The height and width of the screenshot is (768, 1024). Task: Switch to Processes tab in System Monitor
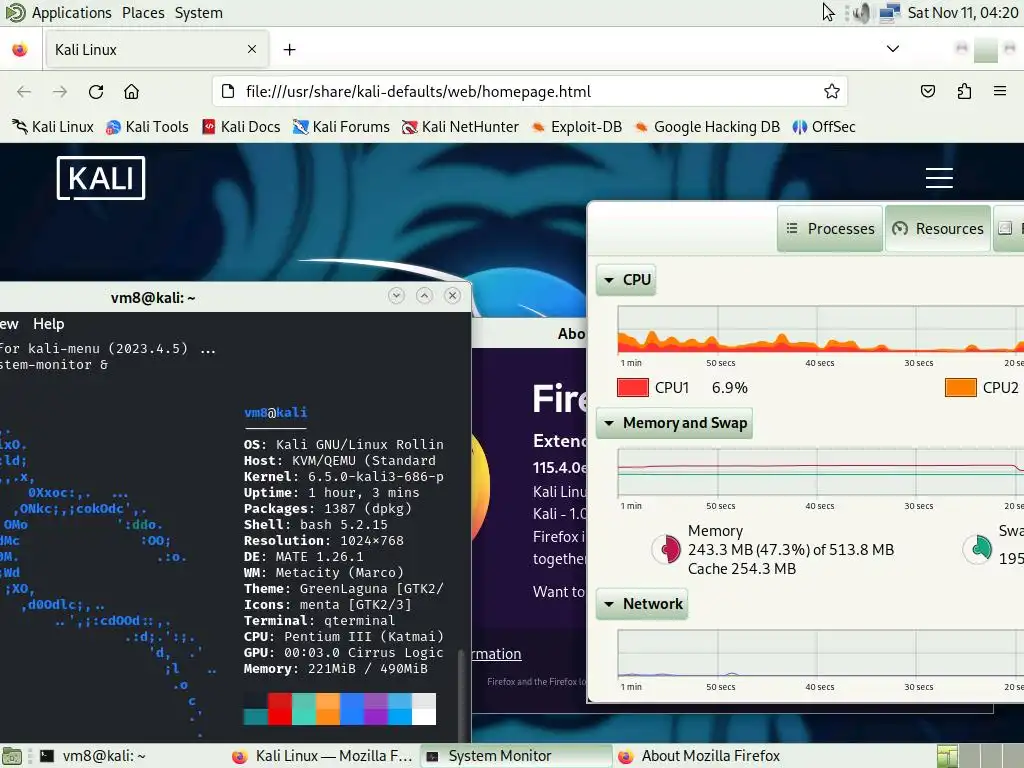(x=830, y=229)
